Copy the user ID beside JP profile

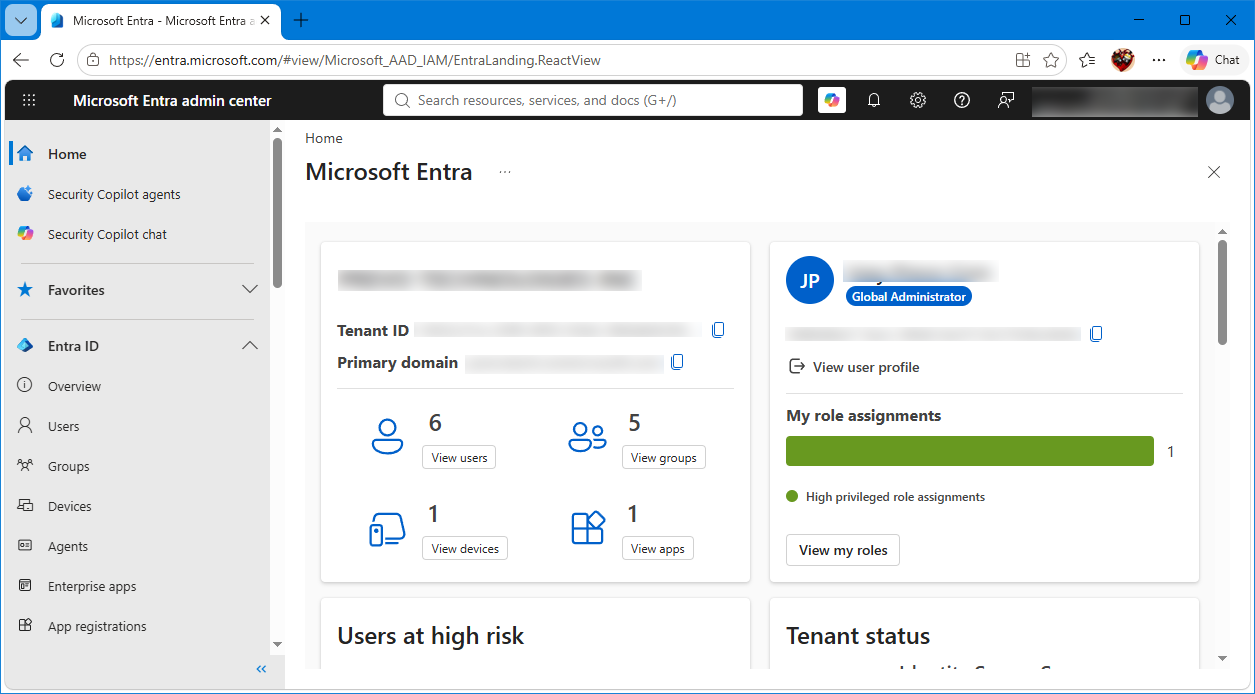click(x=1096, y=334)
